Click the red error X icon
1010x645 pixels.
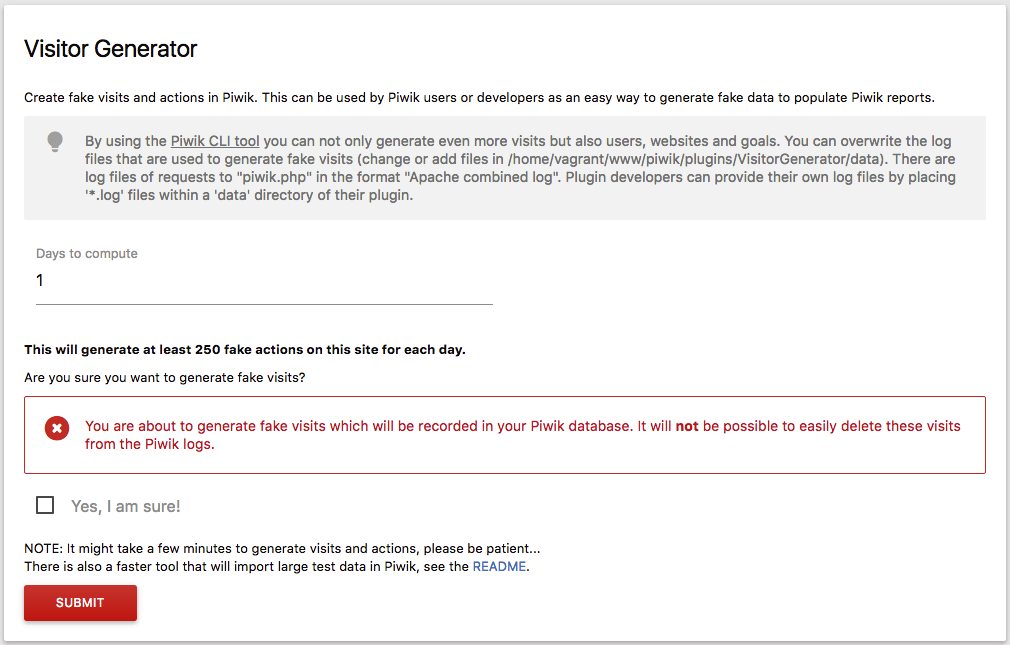[x=57, y=428]
